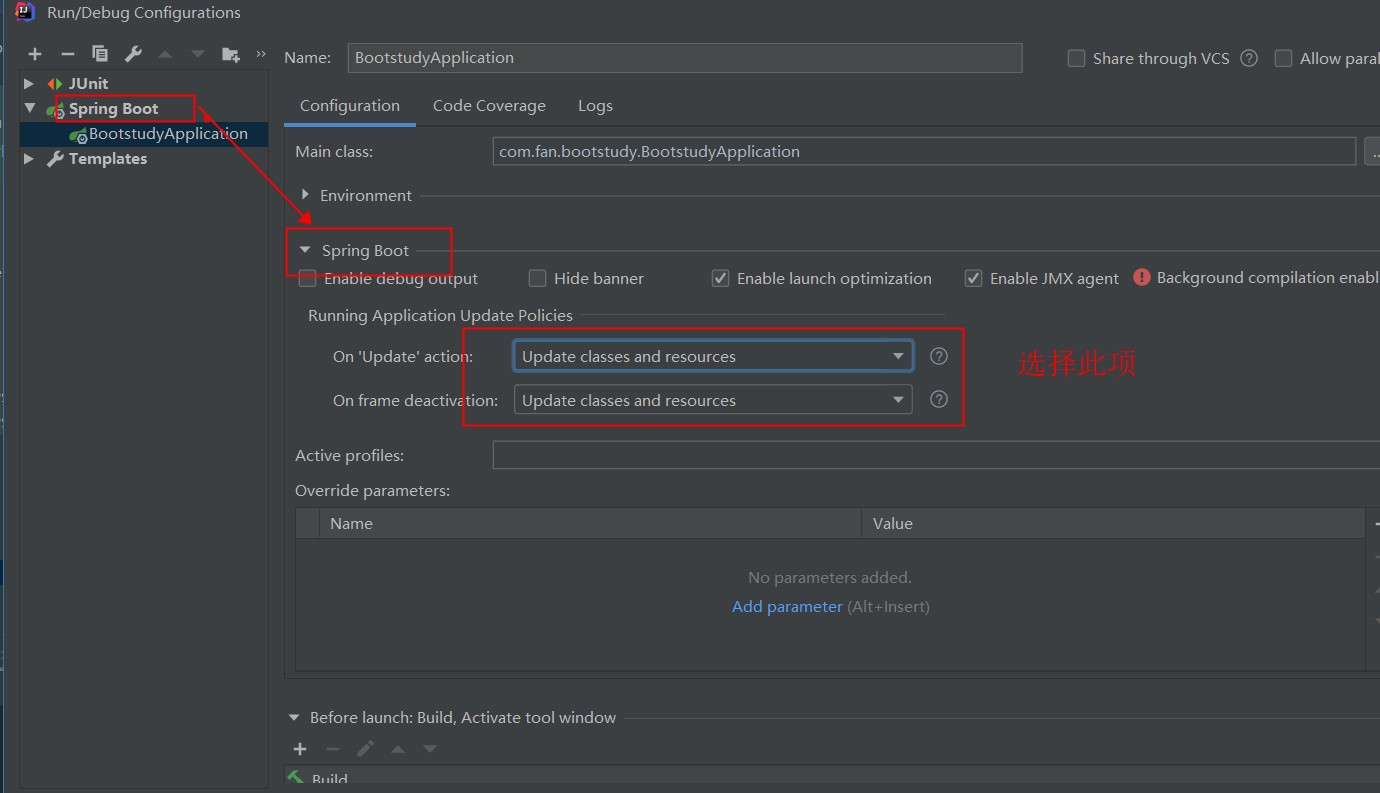1380x793 pixels.
Task: Browse main class with ellipsis button
Action: point(1372,151)
